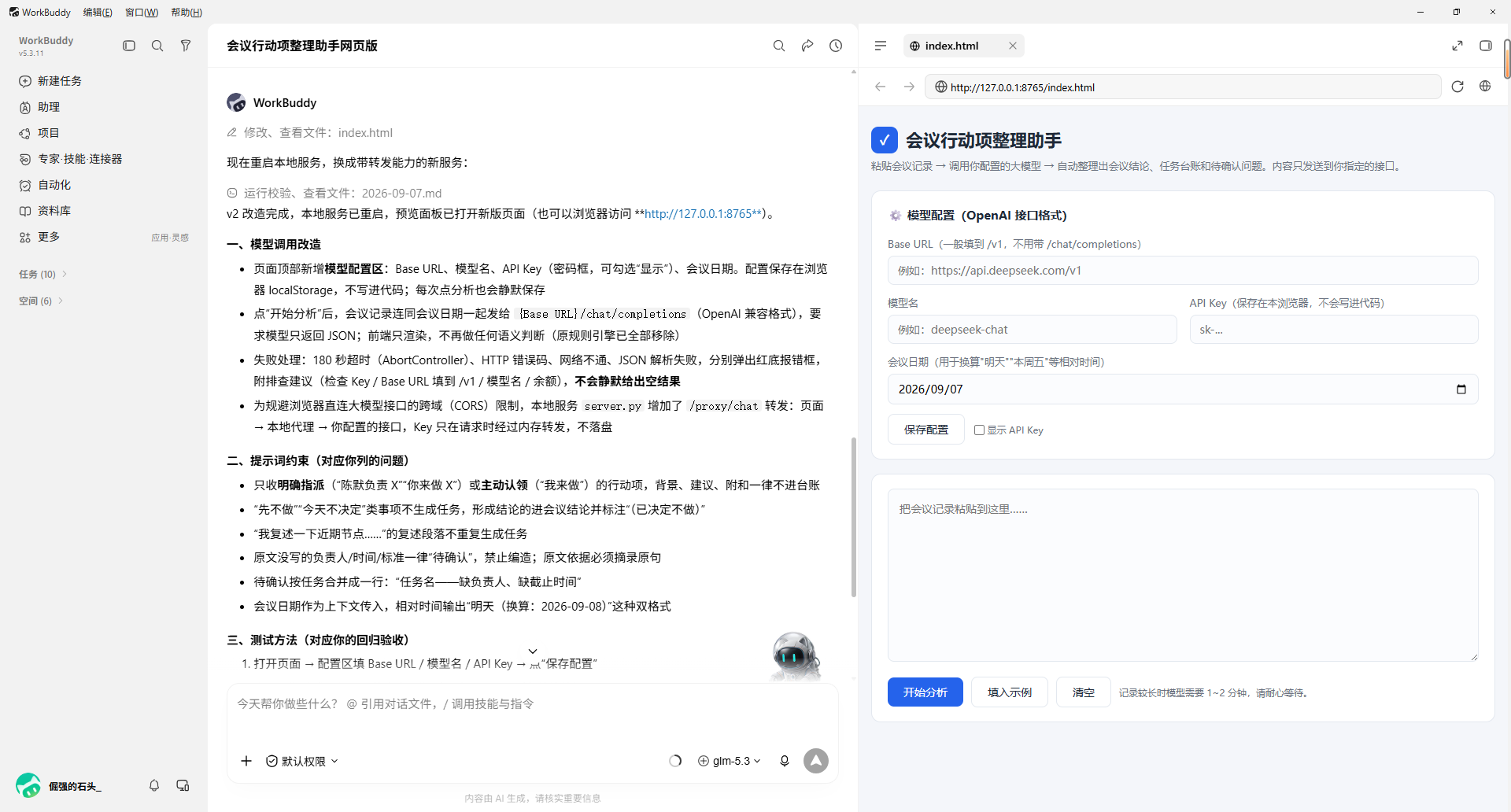1511x812 pixels.
Task: Open conversation history clock icon
Action: pos(836,46)
